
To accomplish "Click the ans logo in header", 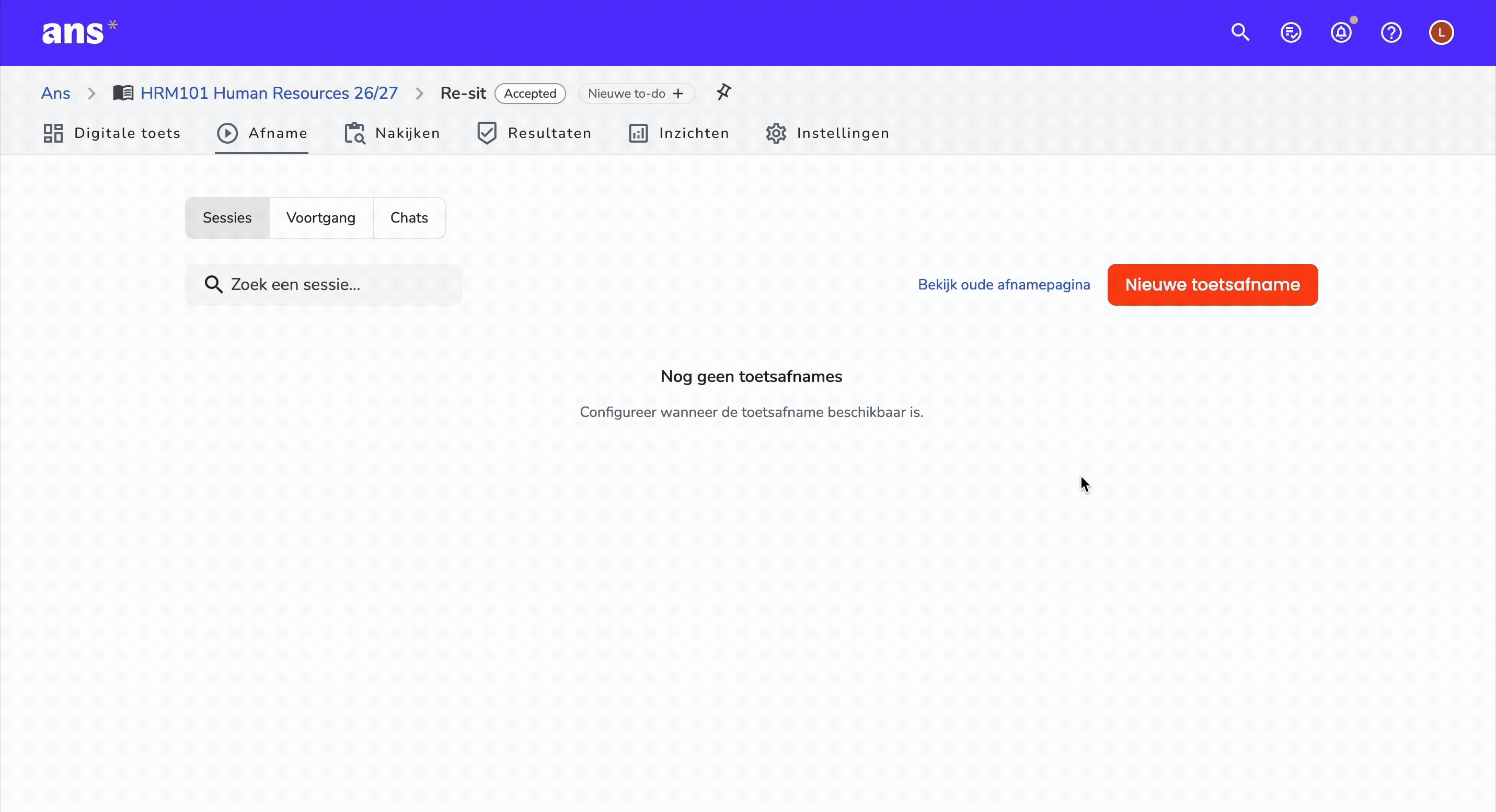I will [x=79, y=32].
